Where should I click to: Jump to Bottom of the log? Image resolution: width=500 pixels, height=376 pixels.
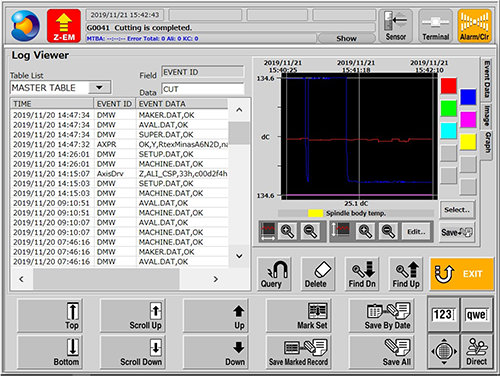pos(49,352)
